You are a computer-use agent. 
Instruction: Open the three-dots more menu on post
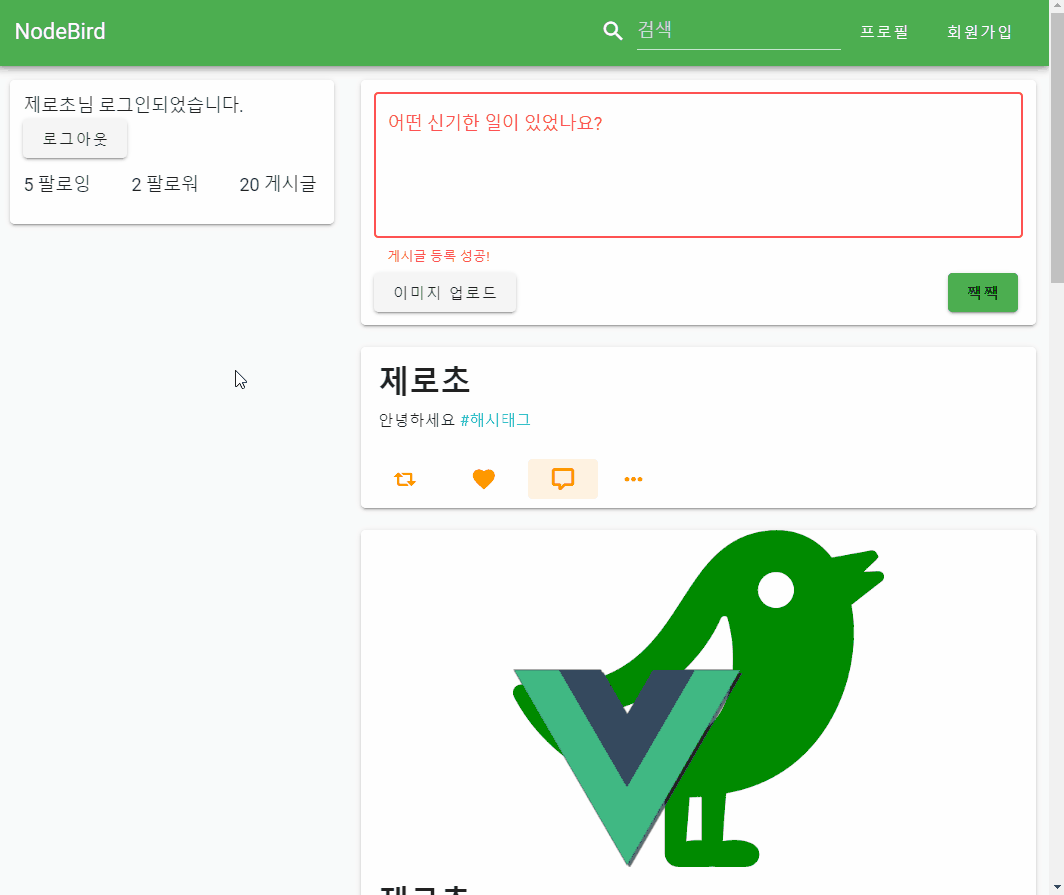pyautogui.click(x=633, y=479)
